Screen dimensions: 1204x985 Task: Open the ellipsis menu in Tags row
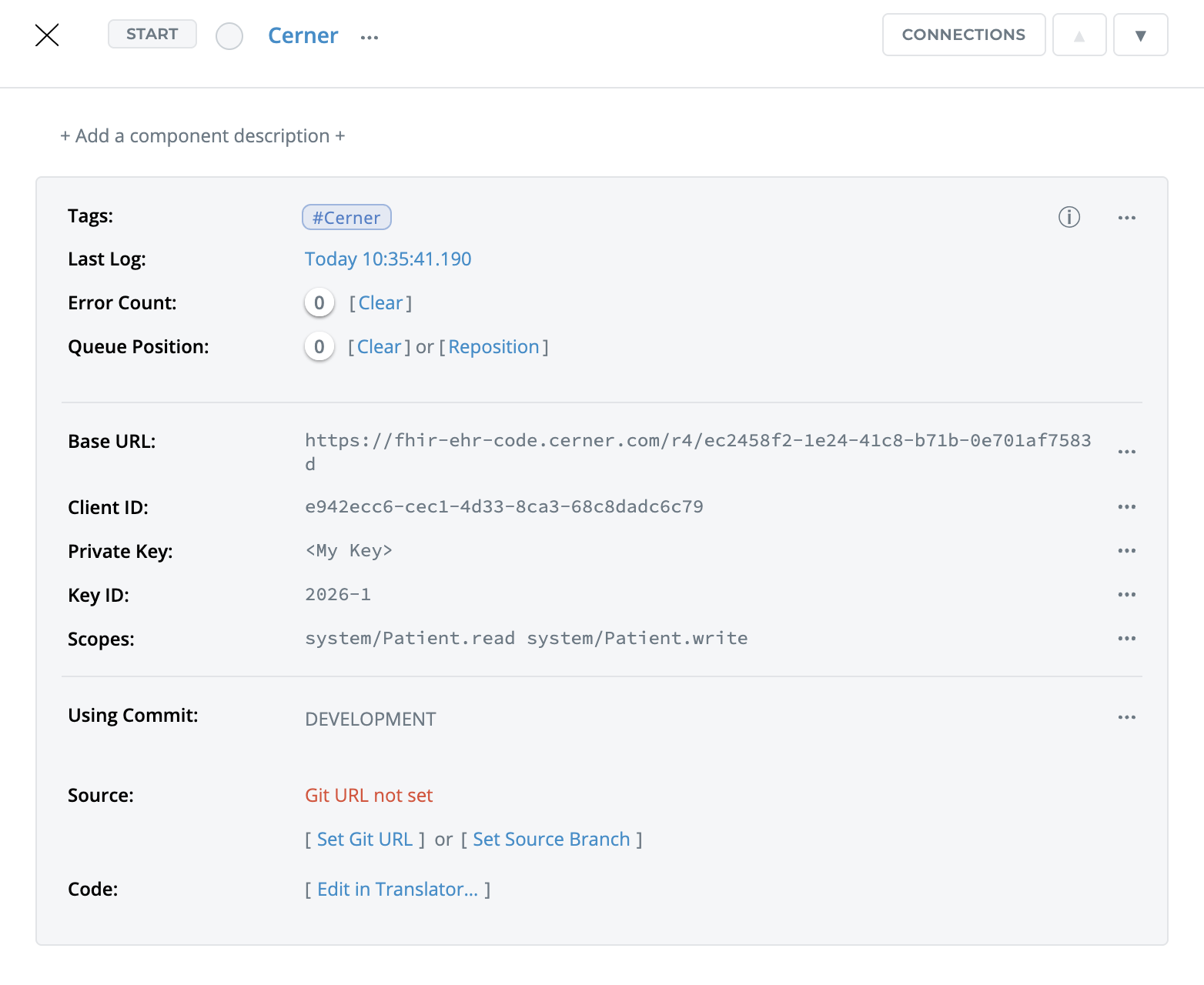pos(1126,219)
